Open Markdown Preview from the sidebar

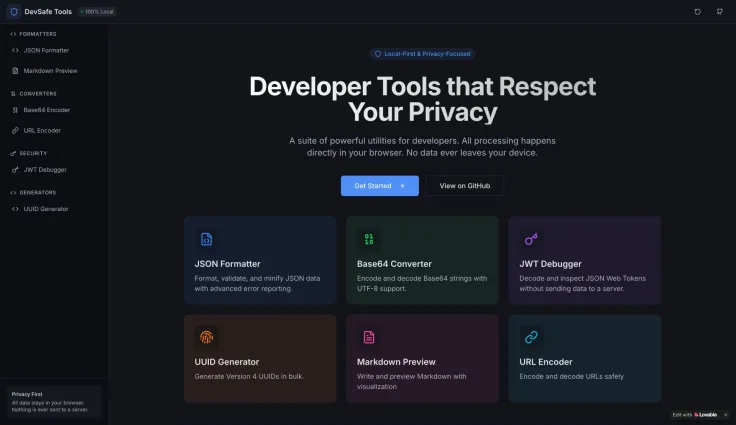pyautogui.click(x=54, y=71)
